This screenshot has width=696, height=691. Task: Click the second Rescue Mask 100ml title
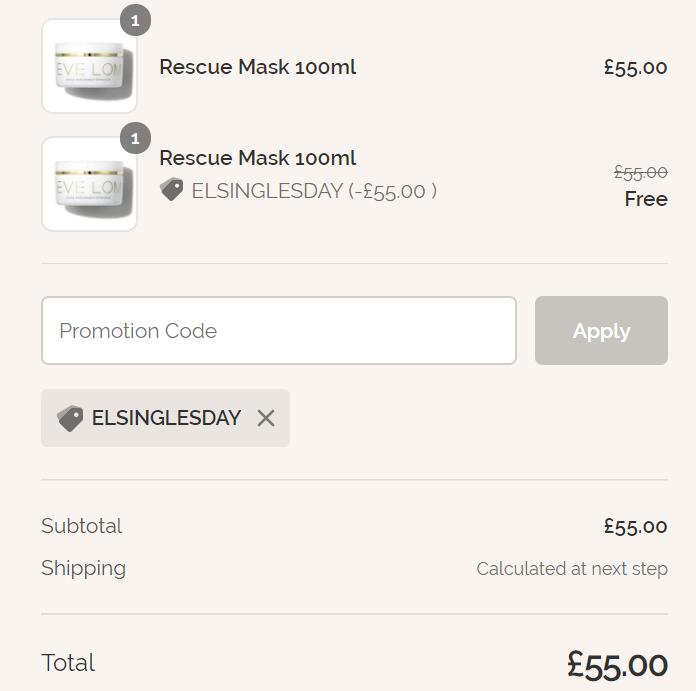pos(257,158)
